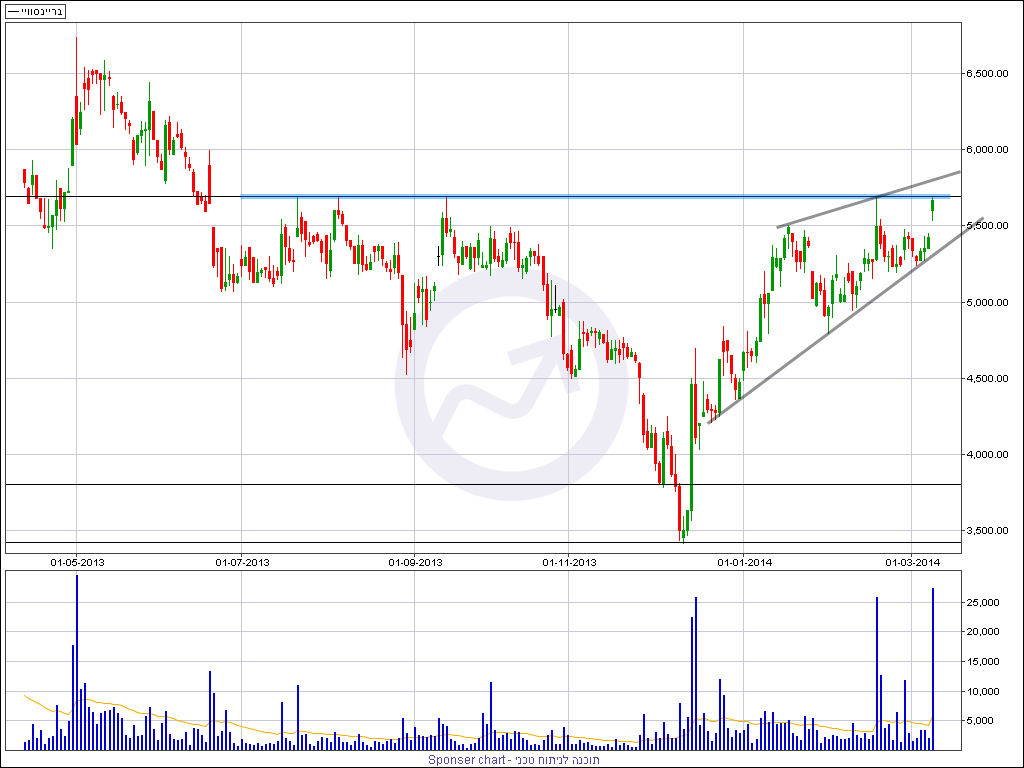Screen dimensions: 1024x768
Task: Click the 01-09-2013 date label
Action: click(x=415, y=562)
